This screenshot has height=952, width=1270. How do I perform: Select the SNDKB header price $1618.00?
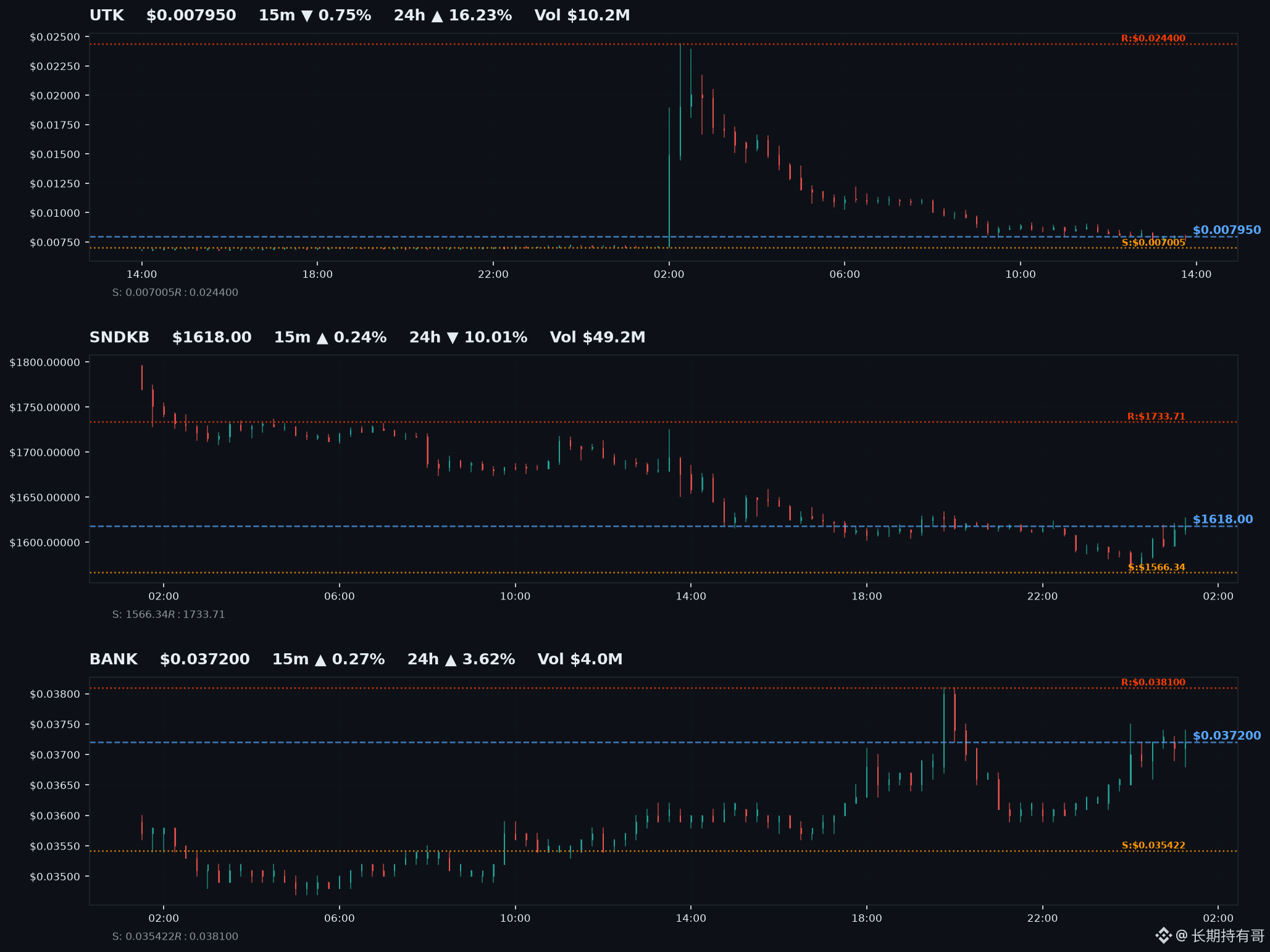[212, 338]
